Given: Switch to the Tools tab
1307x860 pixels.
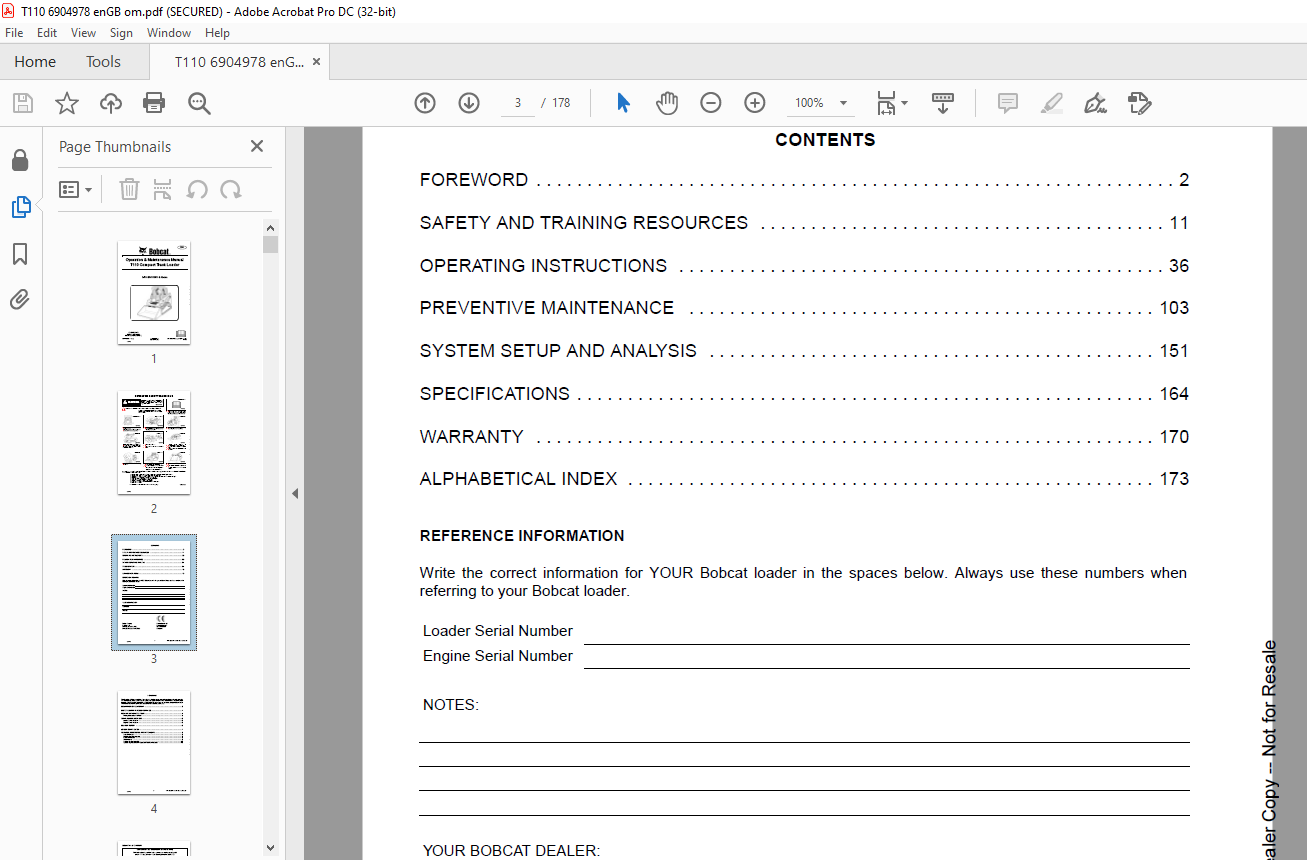Looking at the screenshot, I should pos(103,62).
